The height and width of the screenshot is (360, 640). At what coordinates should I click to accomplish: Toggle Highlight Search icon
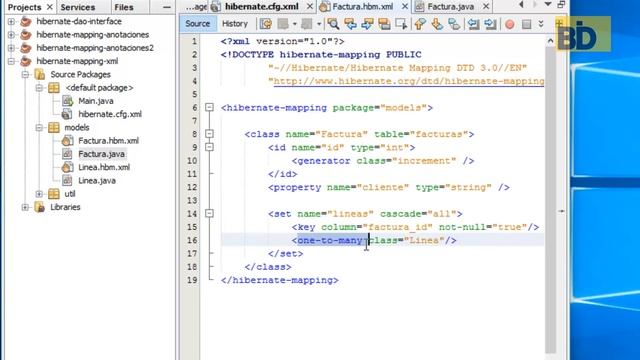[384, 24]
